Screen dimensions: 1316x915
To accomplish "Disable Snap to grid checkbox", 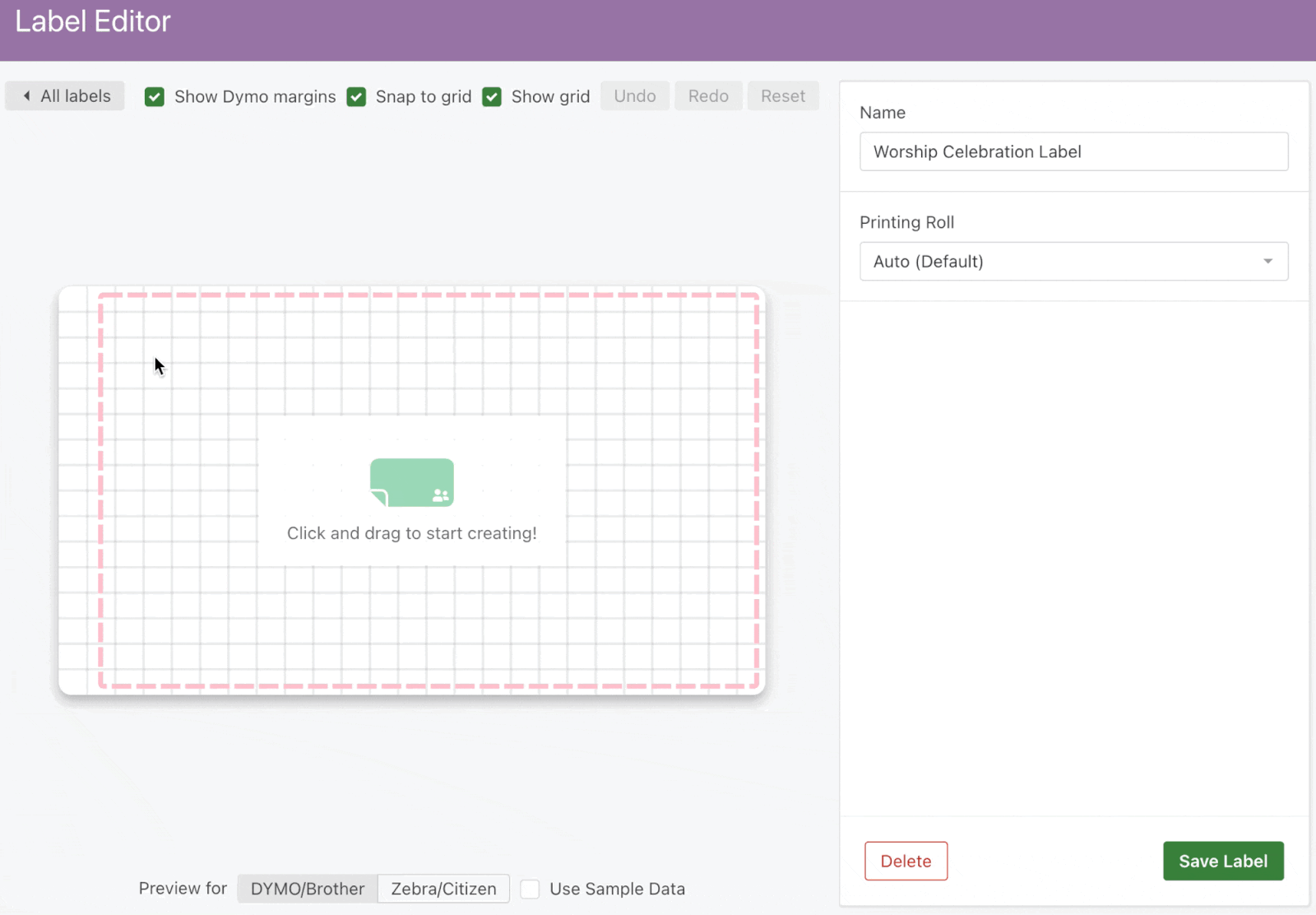I will (x=356, y=97).
